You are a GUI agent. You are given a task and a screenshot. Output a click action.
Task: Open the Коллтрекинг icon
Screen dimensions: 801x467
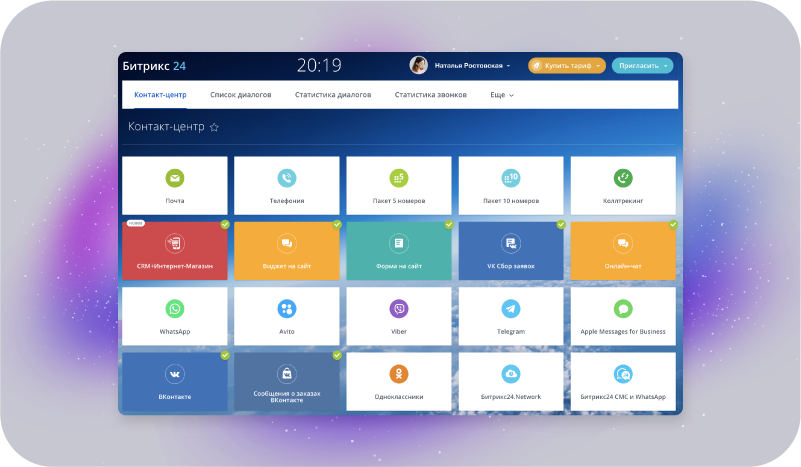(x=623, y=178)
